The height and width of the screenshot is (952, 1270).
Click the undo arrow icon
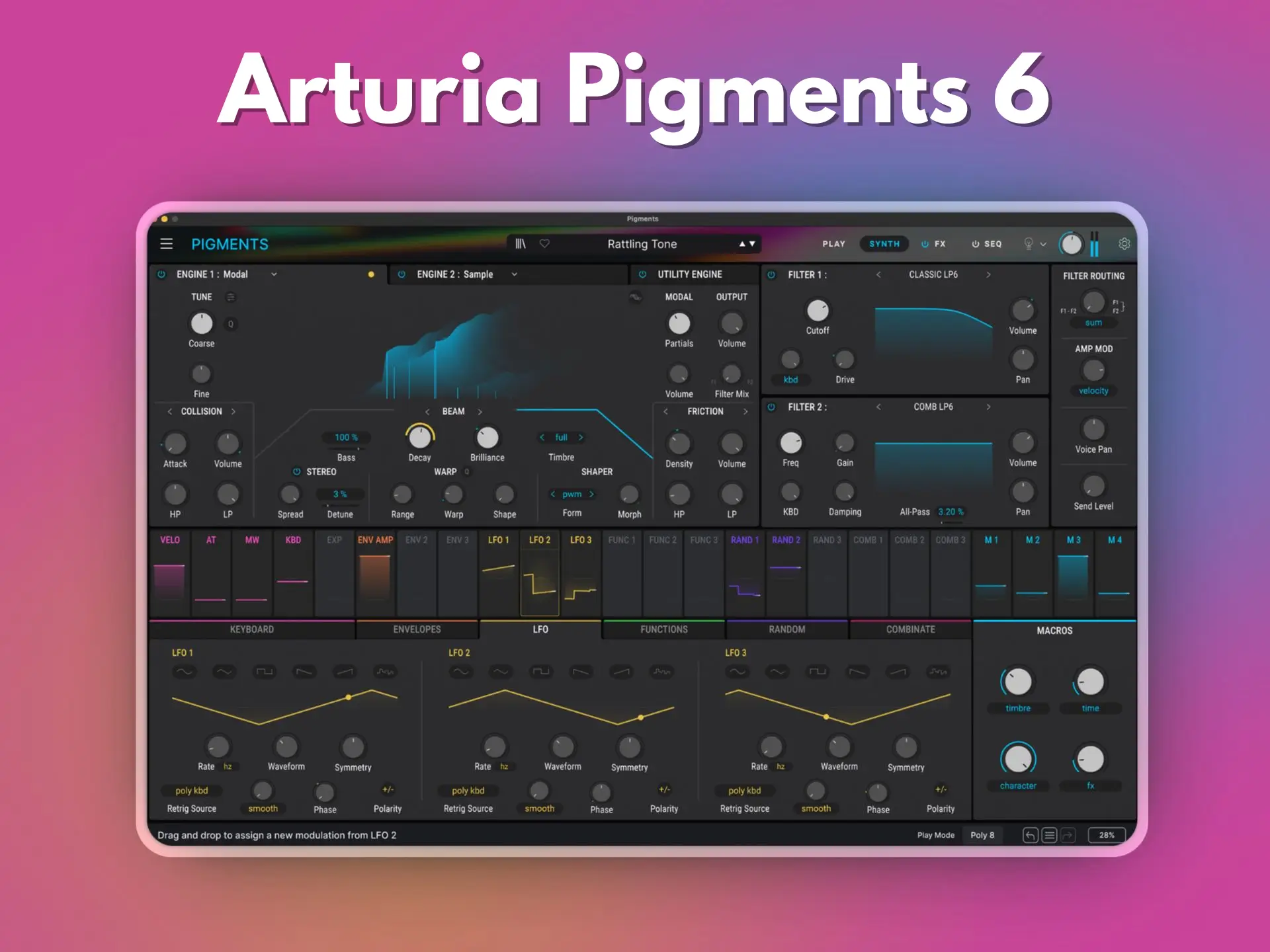(x=1030, y=835)
